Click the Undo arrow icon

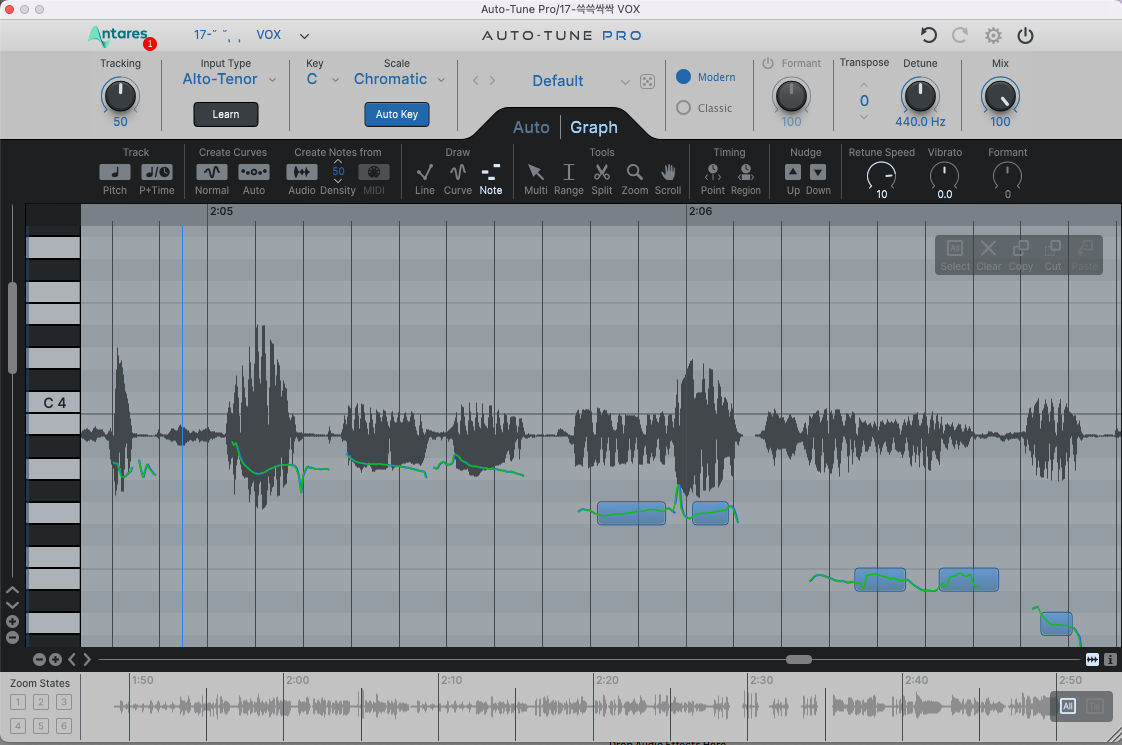(x=929, y=35)
